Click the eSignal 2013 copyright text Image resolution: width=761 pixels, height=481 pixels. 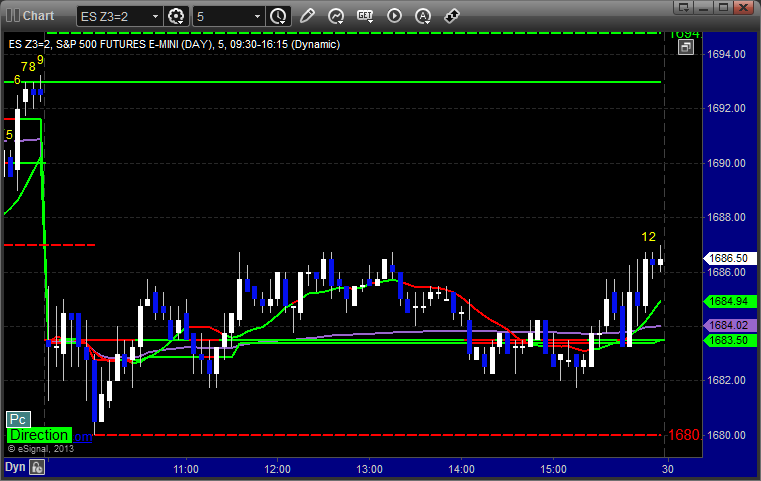pyautogui.click(x=41, y=449)
